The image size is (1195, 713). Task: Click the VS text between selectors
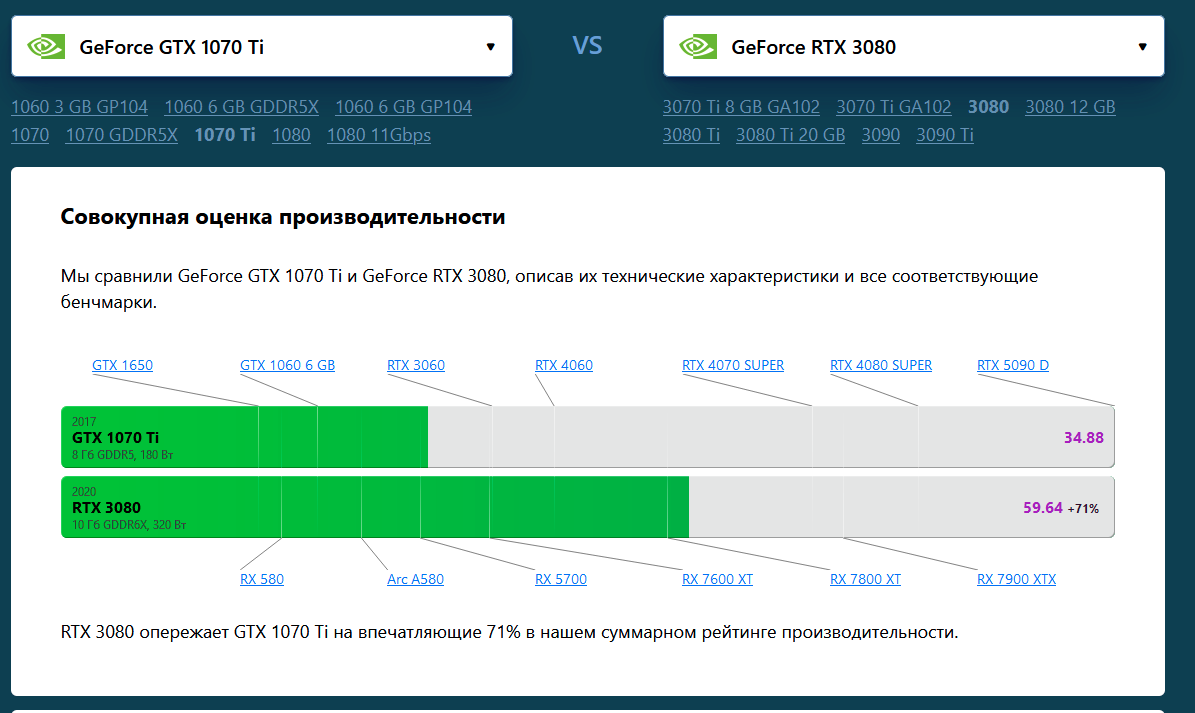[588, 46]
